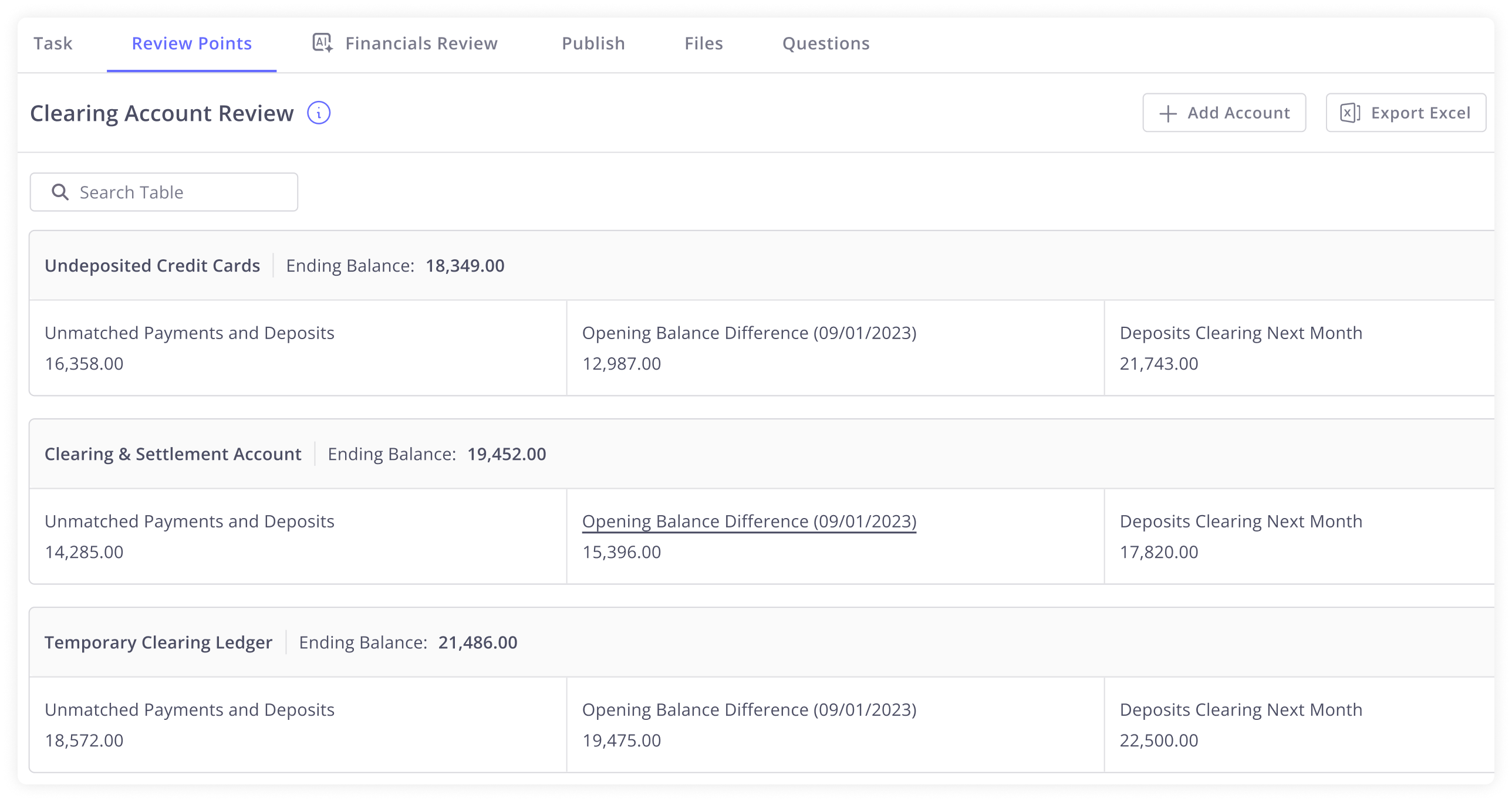
Task: Click the Add Account button
Action: (x=1224, y=113)
